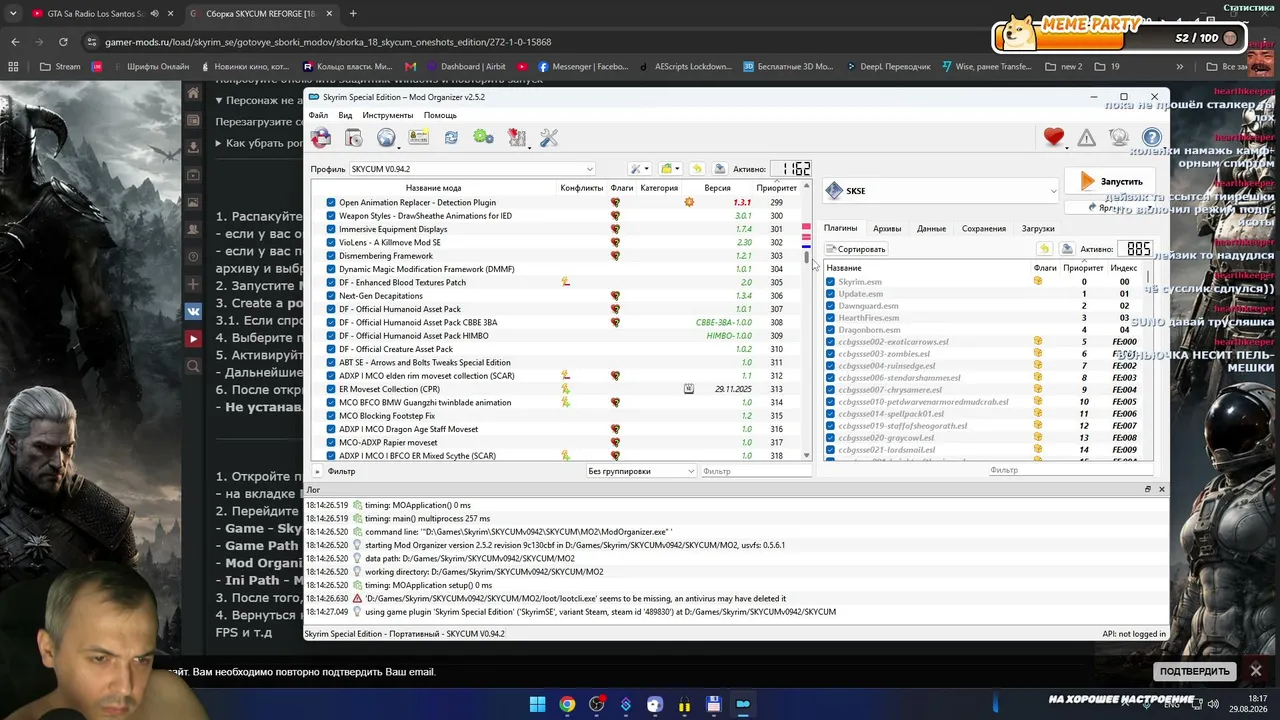Switch to the Сохранения tab

pos(984,229)
